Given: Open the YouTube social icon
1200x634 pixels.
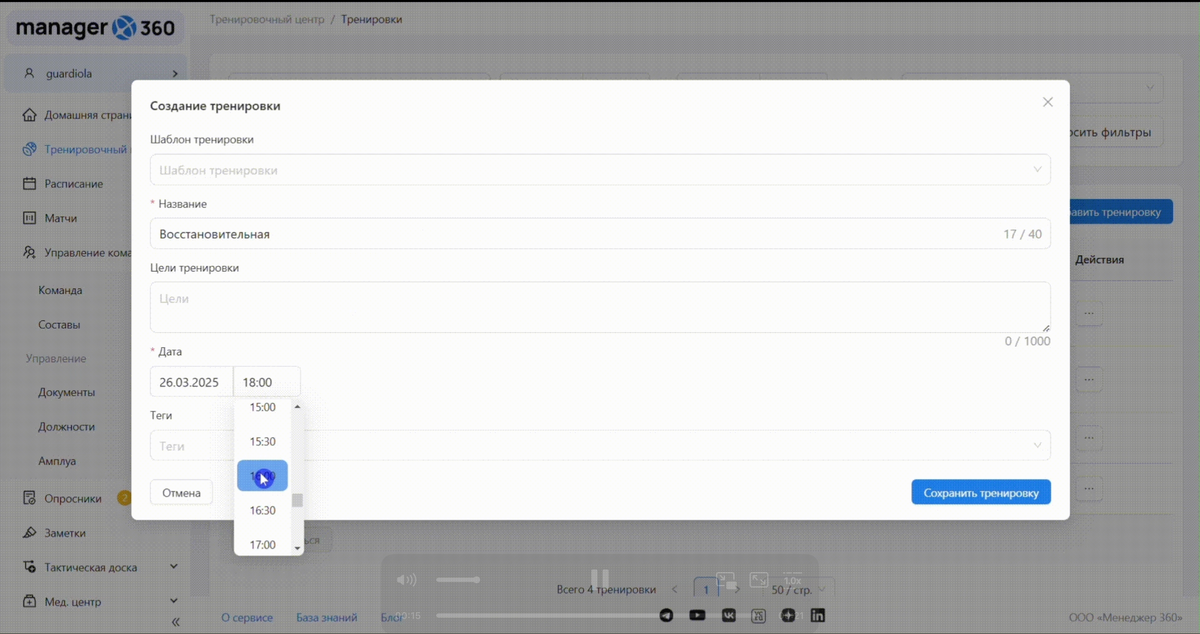Looking at the screenshot, I should click(697, 615).
